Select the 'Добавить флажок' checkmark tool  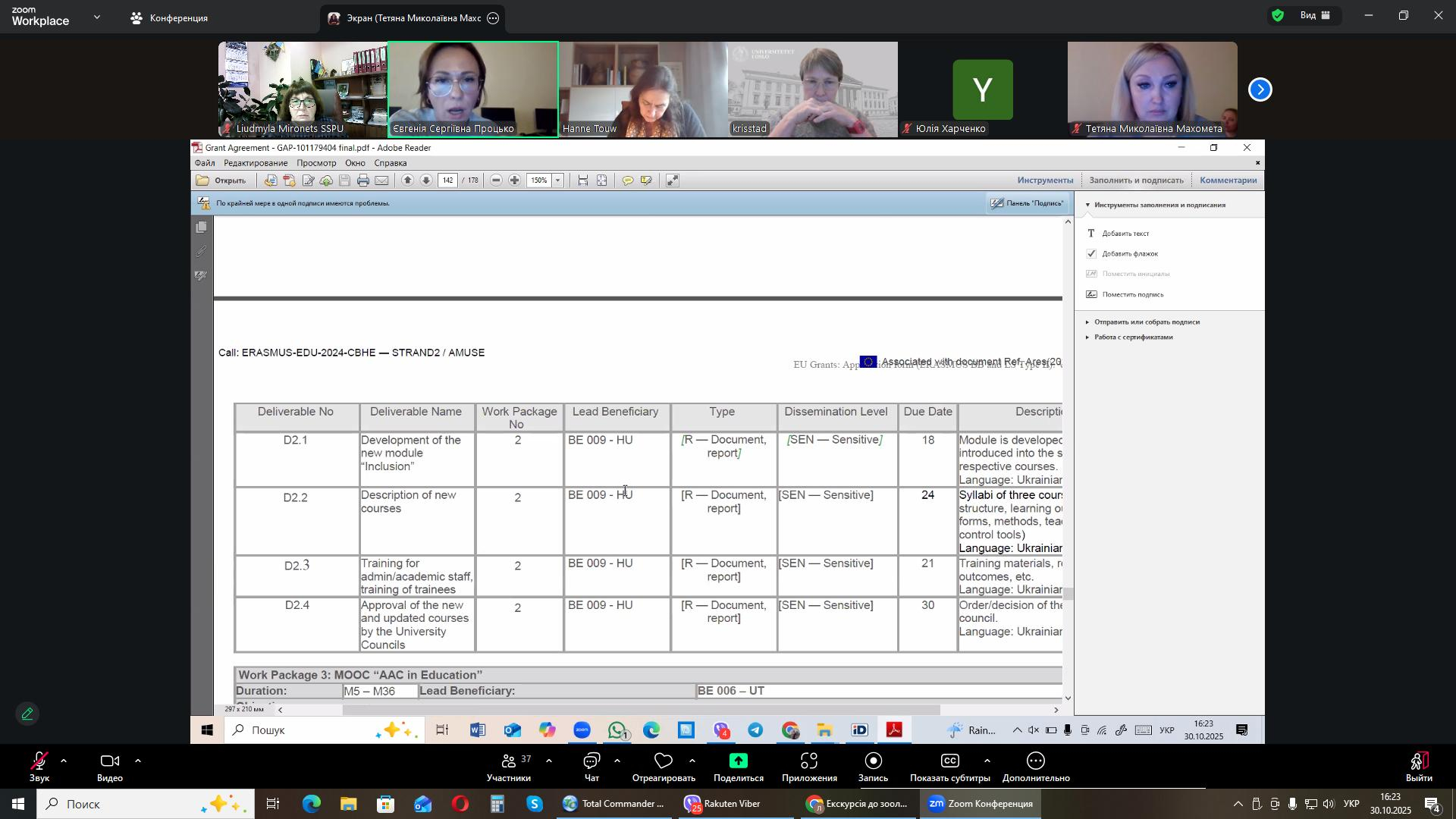tap(1129, 254)
